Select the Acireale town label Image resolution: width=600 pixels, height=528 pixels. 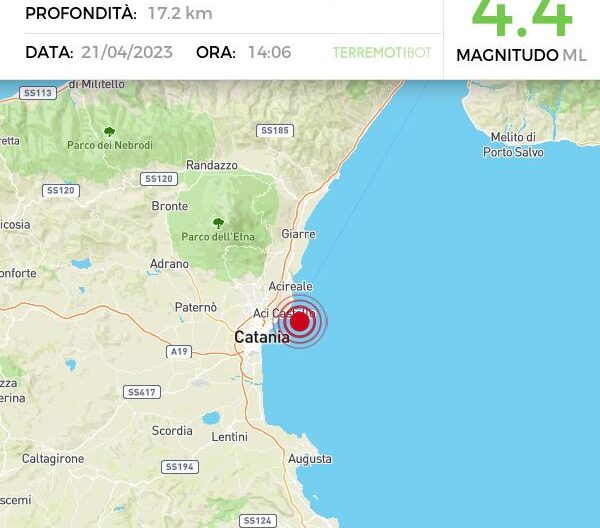290,286
